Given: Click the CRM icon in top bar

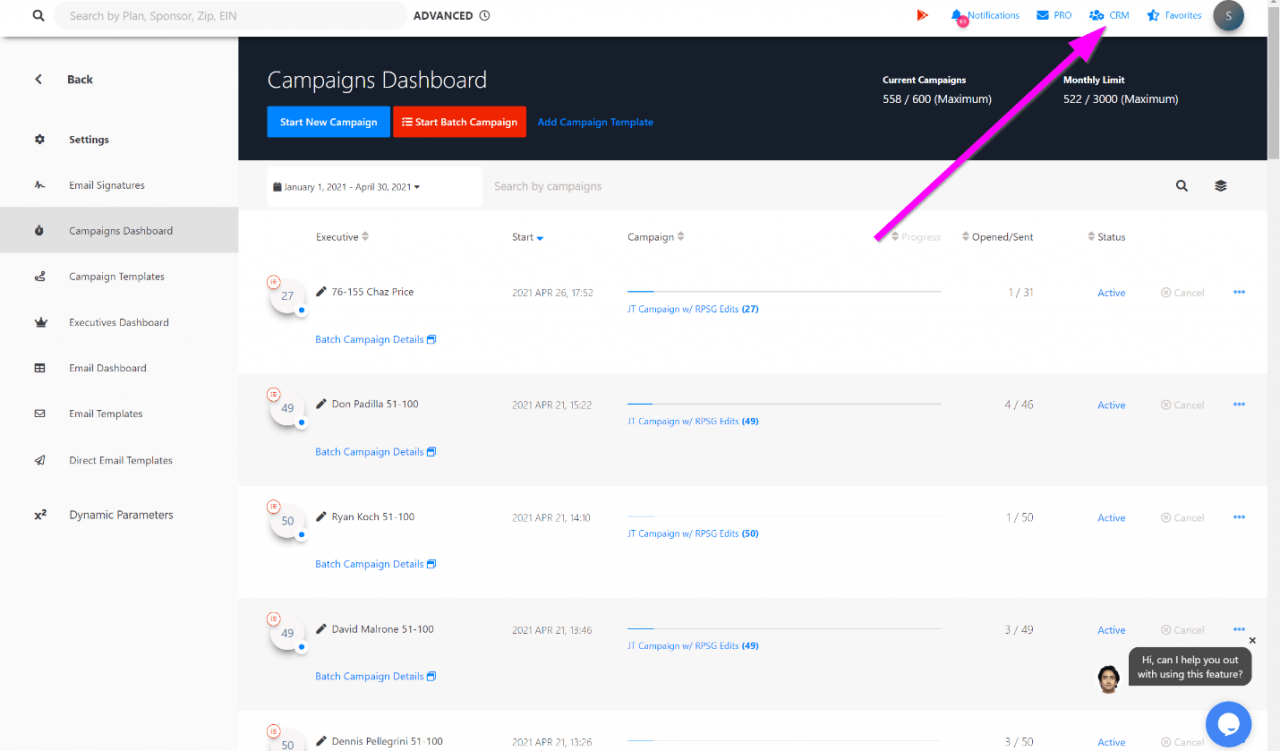Looking at the screenshot, I should tap(1097, 16).
